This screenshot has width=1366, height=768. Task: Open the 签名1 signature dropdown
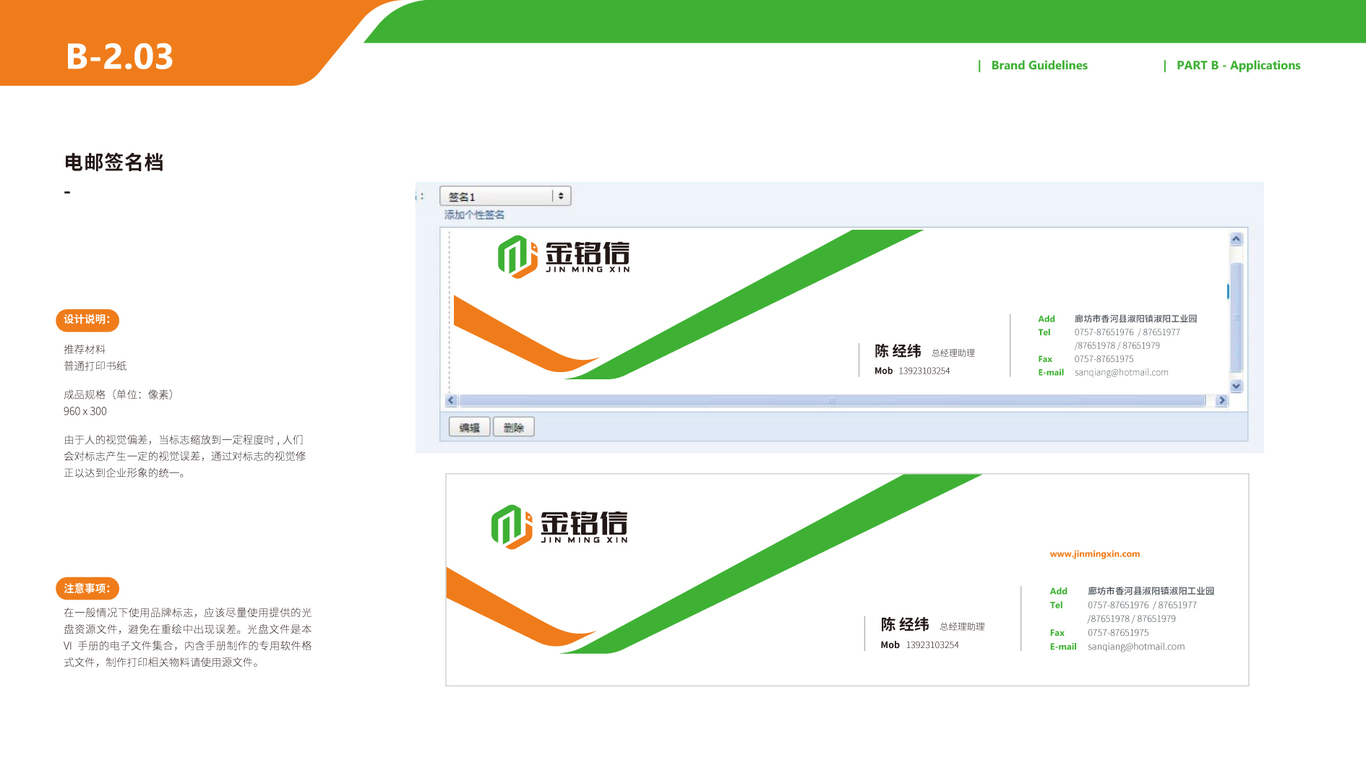pyautogui.click(x=505, y=196)
